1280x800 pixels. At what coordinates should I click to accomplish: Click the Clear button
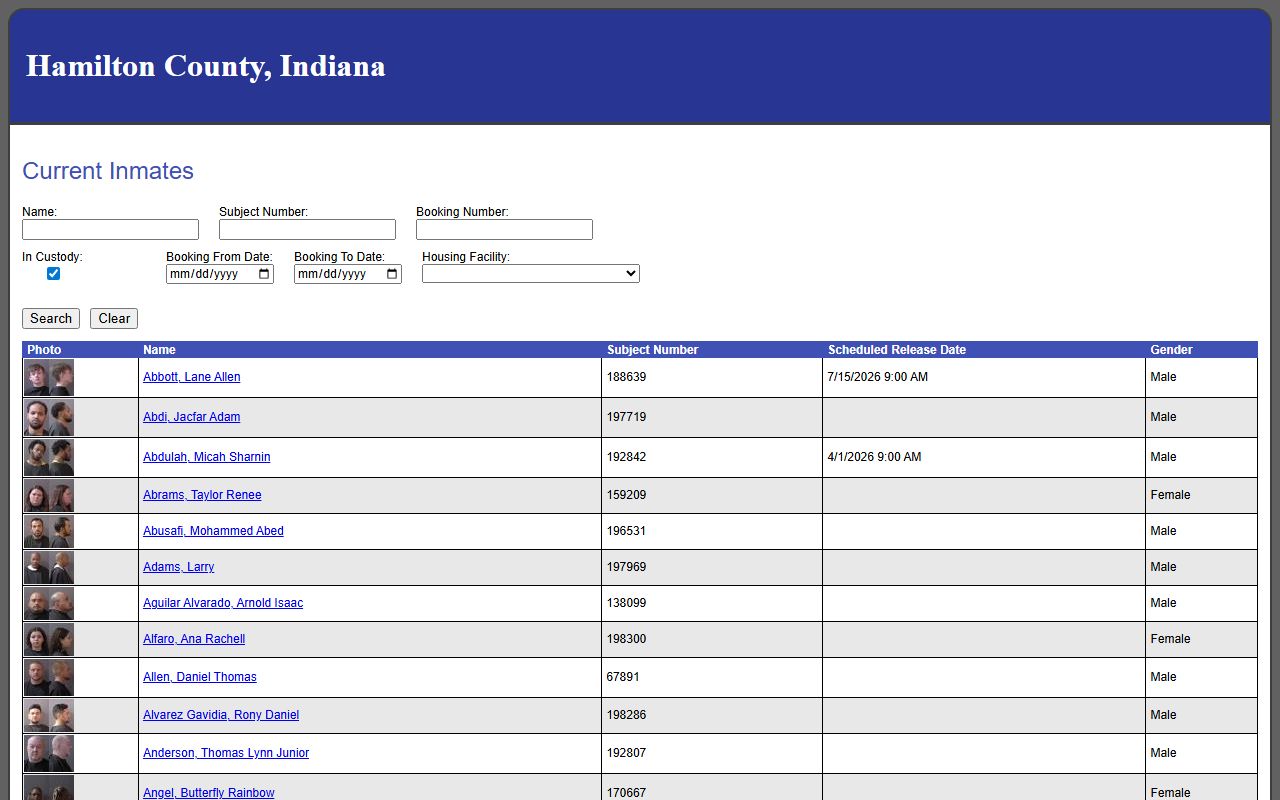pyautogui.click(x=114, y=318)
